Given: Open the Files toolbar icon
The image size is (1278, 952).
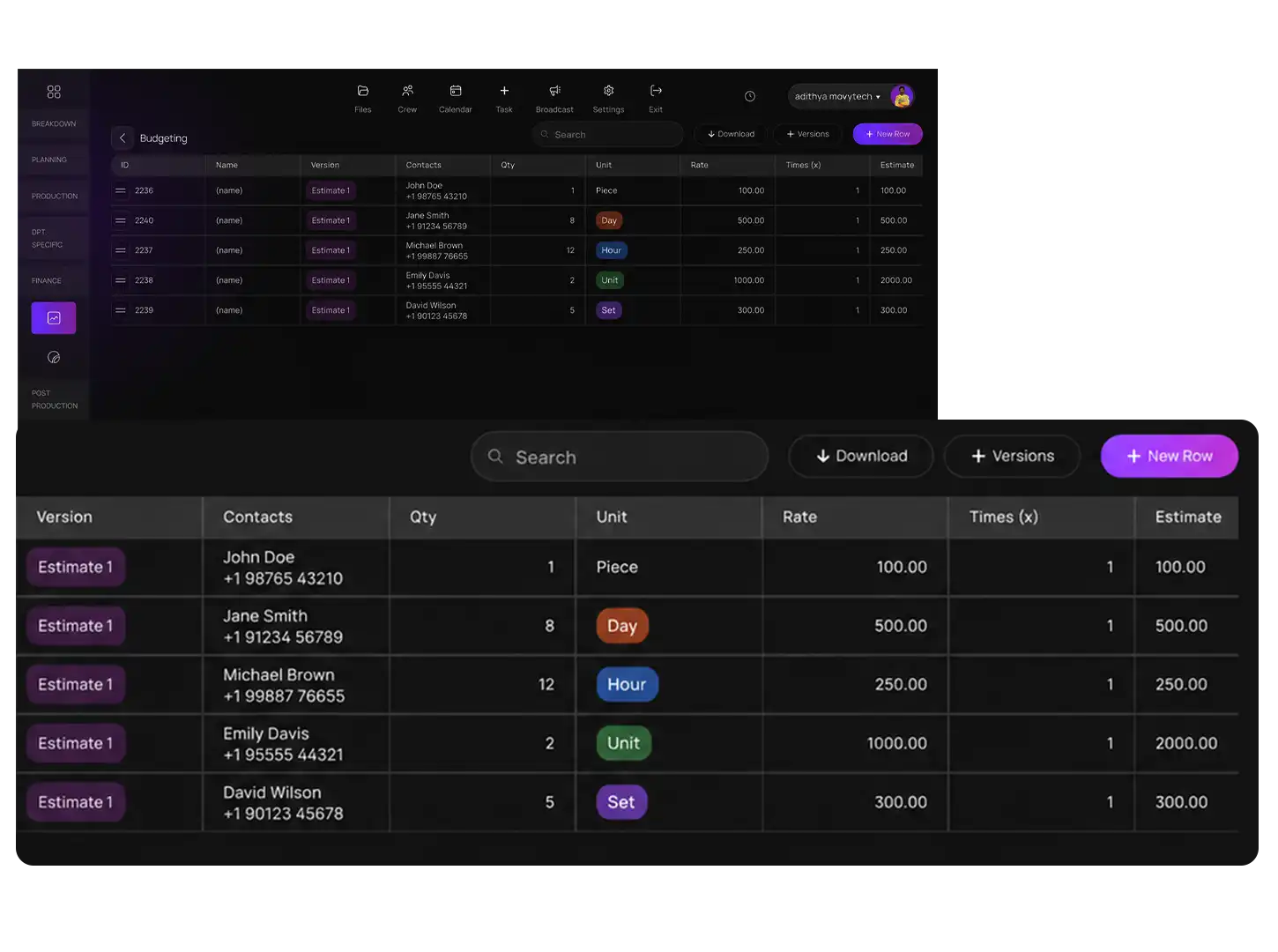Looking at the screenshot, I should click(x=363, y=91).
